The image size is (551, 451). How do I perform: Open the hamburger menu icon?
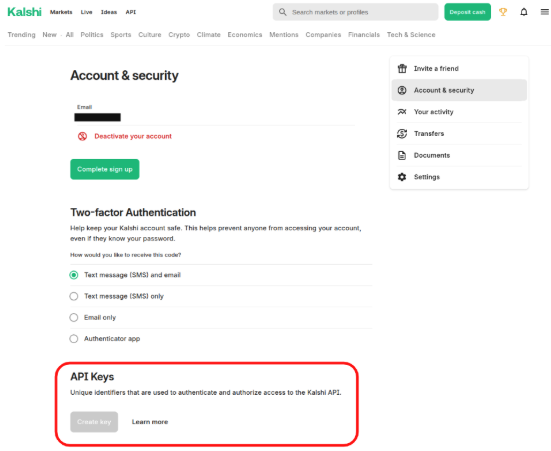[544, 12]
